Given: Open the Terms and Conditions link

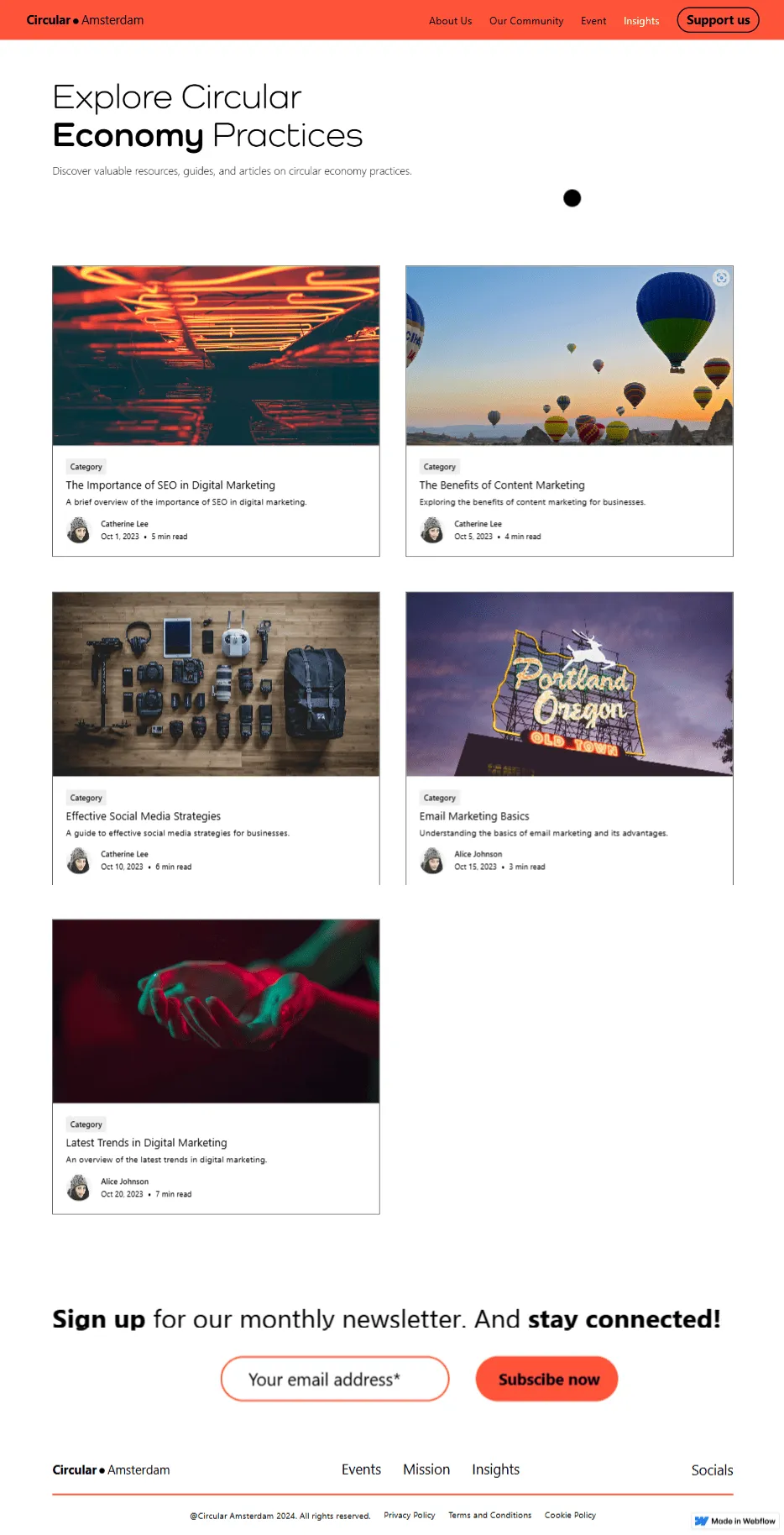Looking at the screenshot, I should 490,1515.
